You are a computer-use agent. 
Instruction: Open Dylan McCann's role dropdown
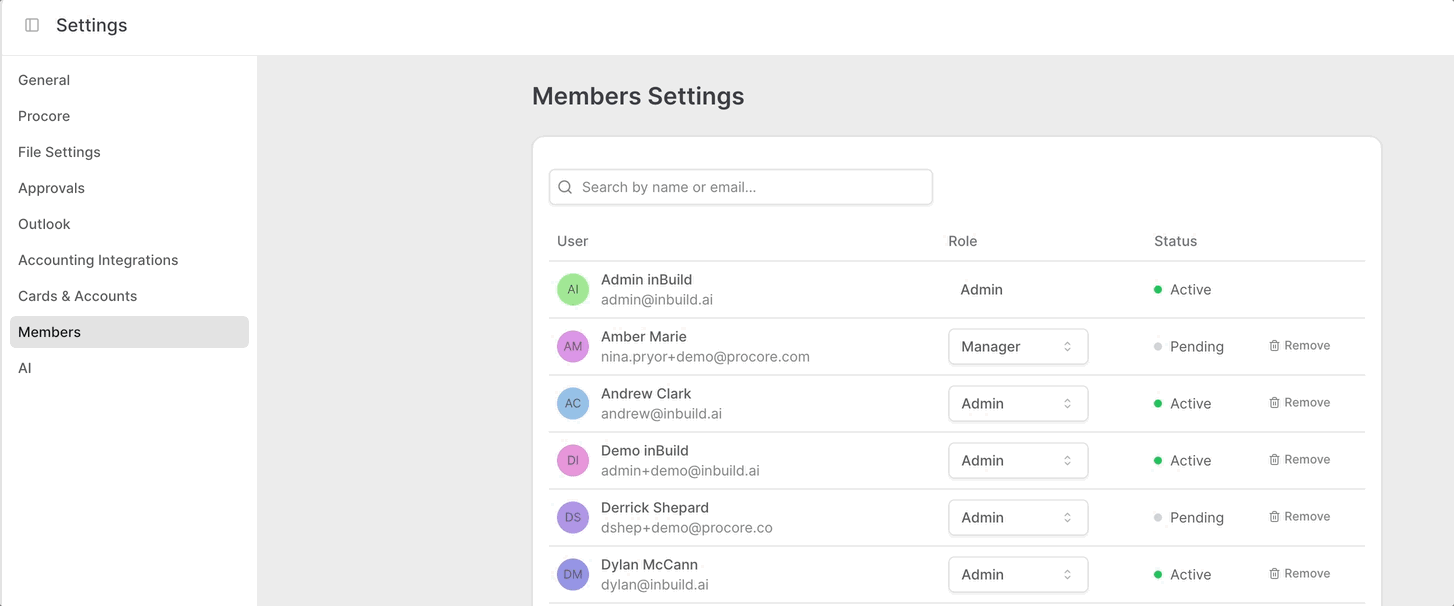coord(1018,575)
